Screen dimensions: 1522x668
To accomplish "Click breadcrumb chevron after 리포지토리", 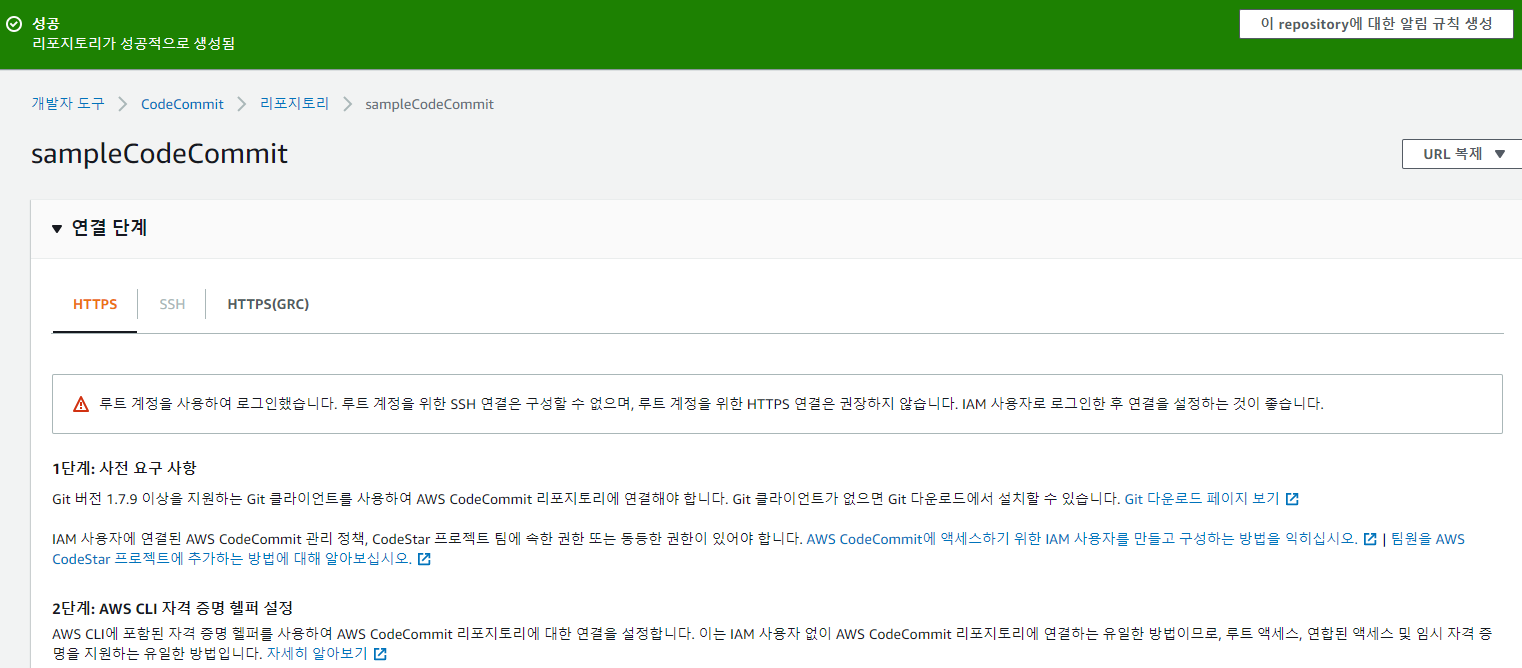I will tap(348, 104).
